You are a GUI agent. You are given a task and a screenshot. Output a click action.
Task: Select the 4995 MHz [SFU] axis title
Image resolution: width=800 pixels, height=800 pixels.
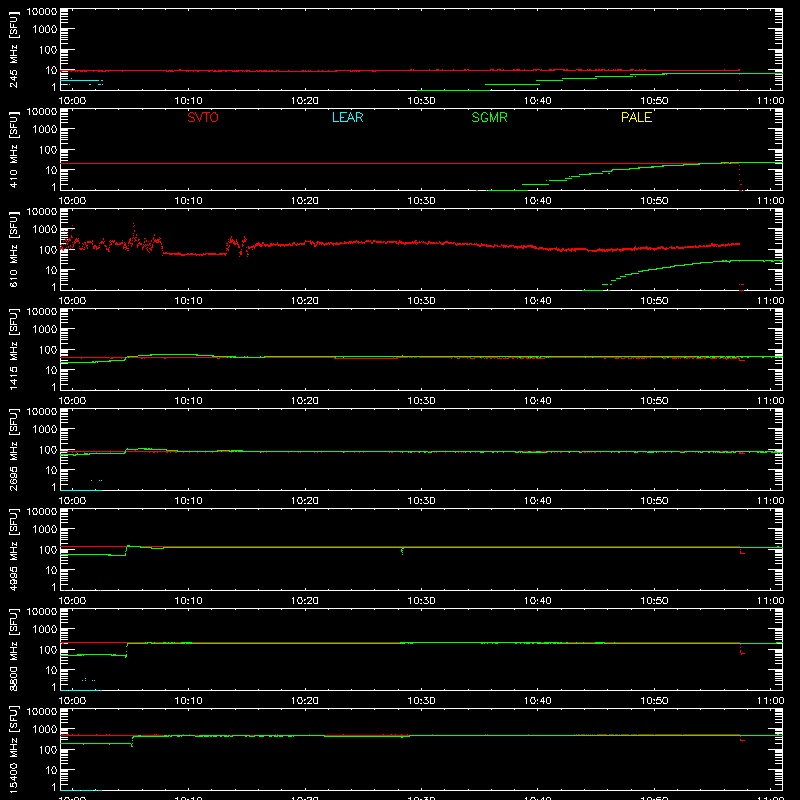click(x=13, y=549)
